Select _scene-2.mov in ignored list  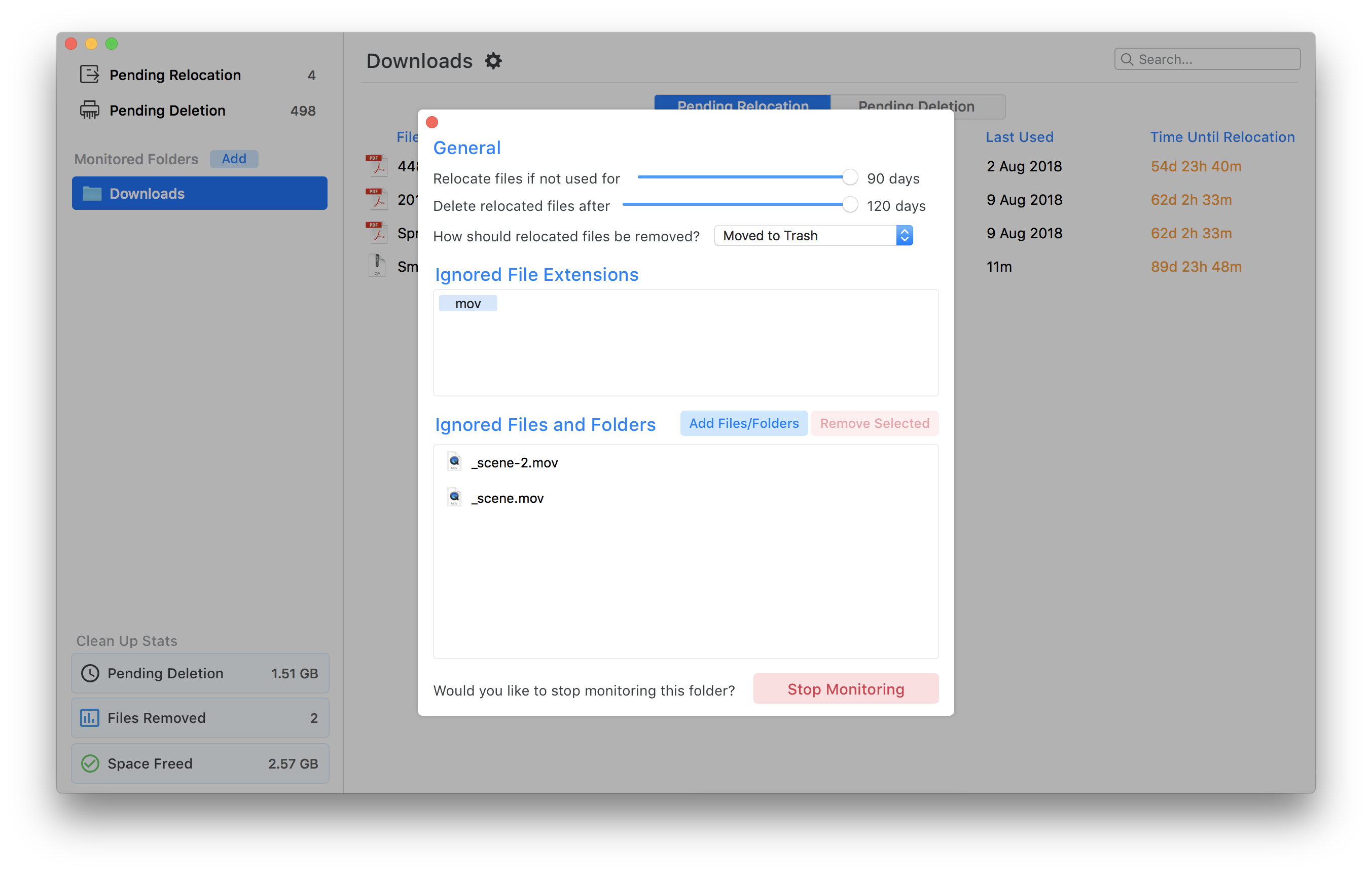[x=685, y=463]
